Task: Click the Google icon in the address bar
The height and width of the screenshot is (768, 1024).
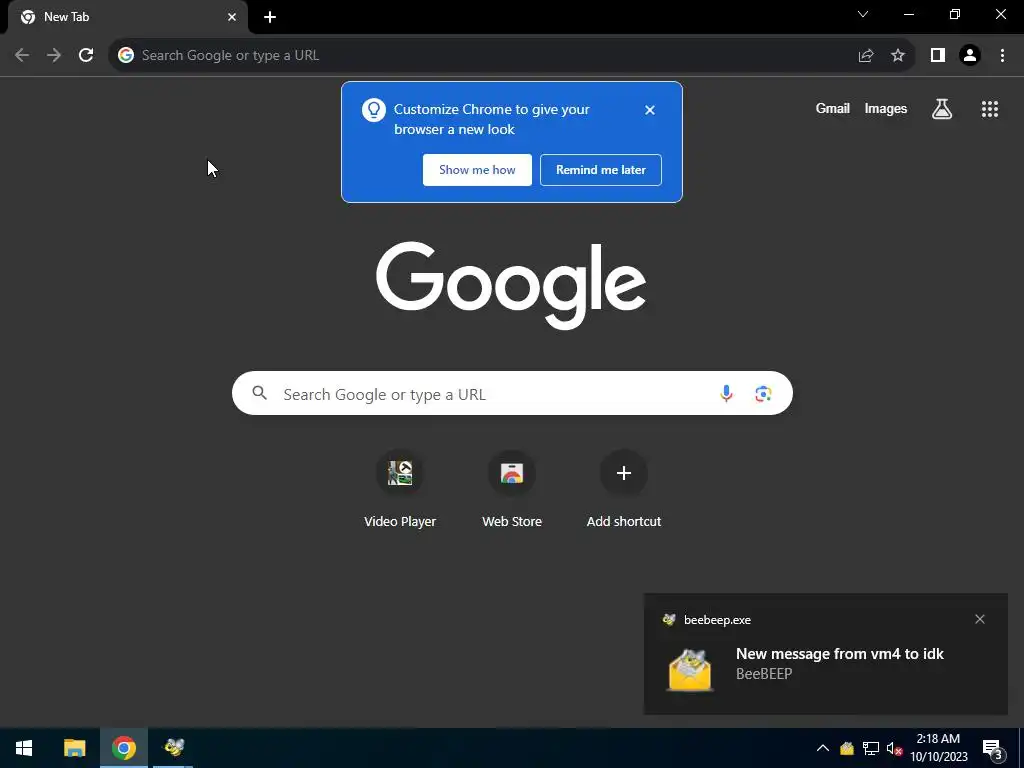Action: click(126, 56)
